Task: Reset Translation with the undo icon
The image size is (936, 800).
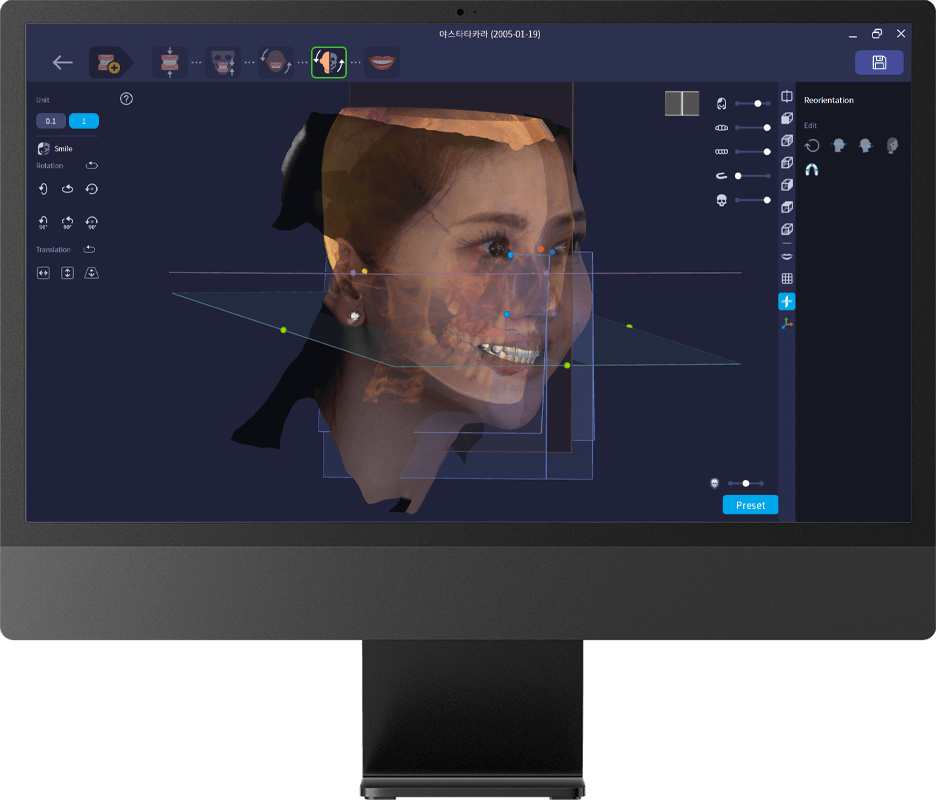Action: tap(89, 250)
